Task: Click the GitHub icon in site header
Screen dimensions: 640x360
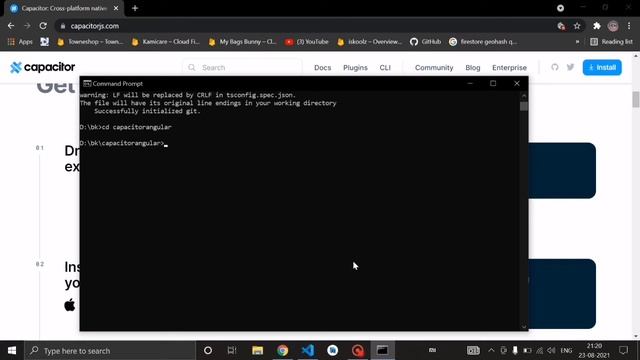Action: click(x=554, y=67)
